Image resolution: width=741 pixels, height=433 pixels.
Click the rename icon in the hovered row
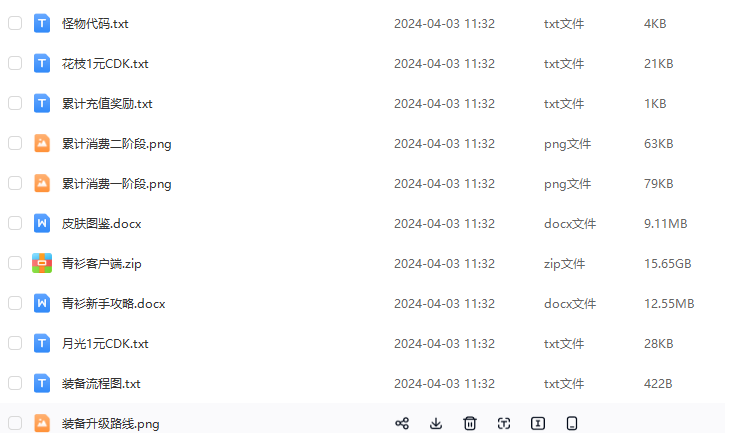tap(538, 423)
